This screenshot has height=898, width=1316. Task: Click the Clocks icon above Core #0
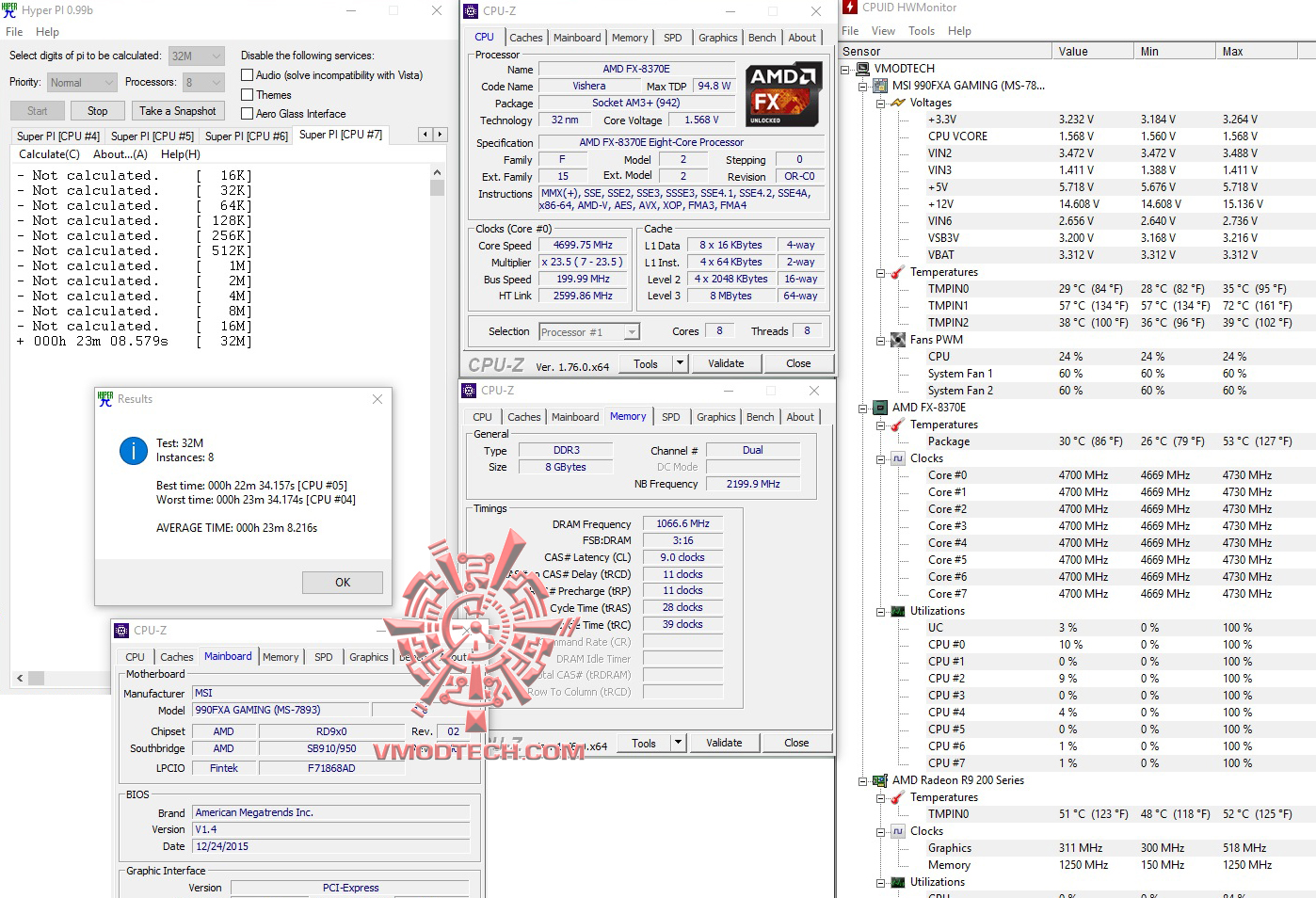click(x=898, y=458)
